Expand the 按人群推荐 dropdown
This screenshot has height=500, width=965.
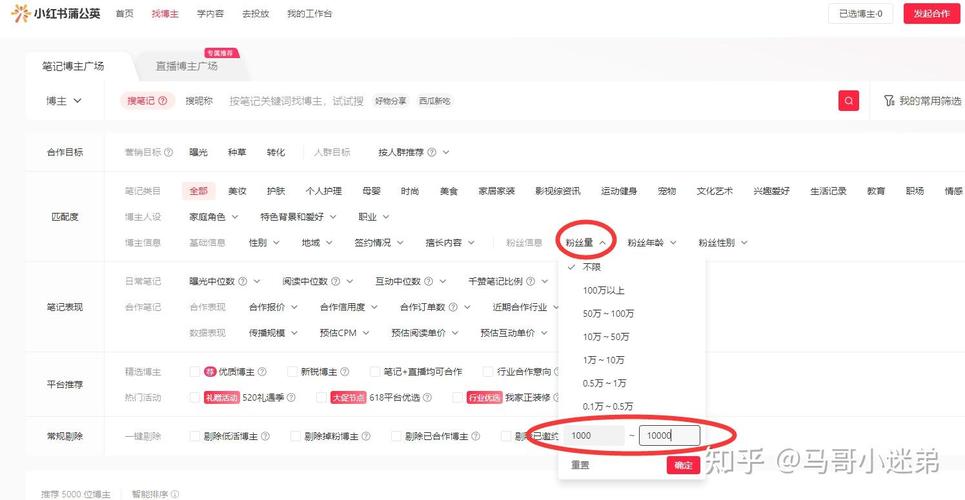coord(414,152)
